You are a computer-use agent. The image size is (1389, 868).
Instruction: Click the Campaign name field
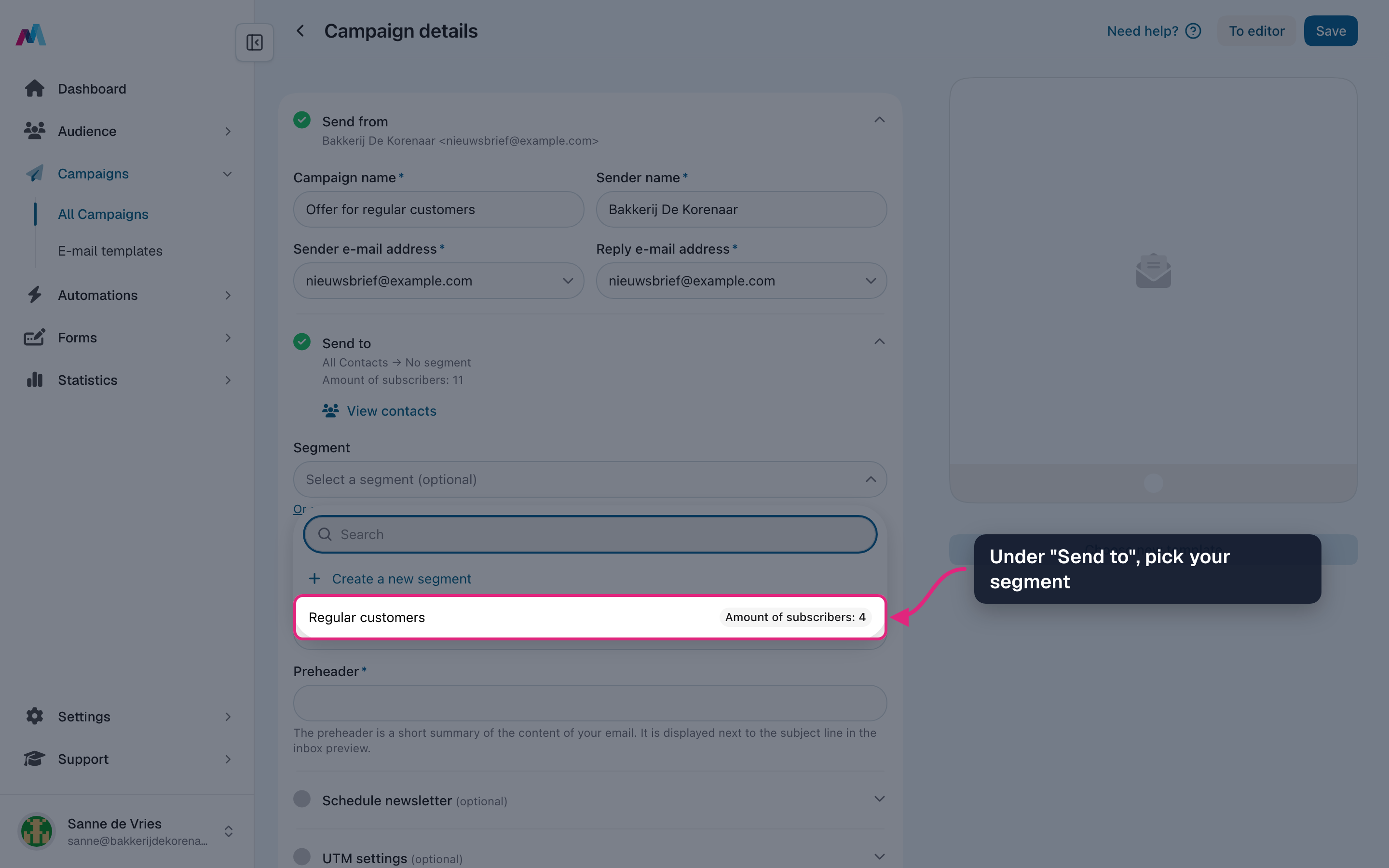point(438,210)
